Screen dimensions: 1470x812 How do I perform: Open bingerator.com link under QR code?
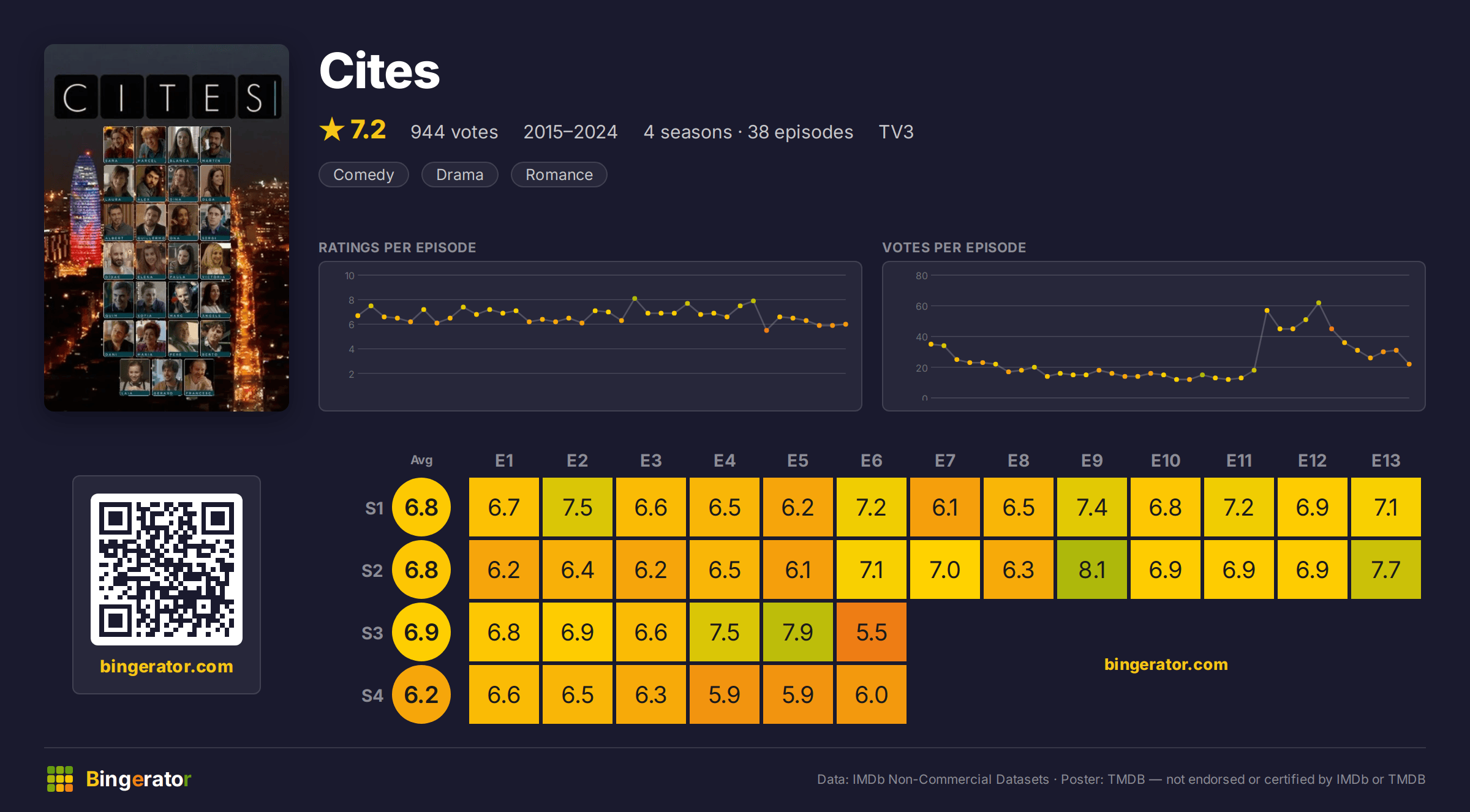click(x=167, y=666)
